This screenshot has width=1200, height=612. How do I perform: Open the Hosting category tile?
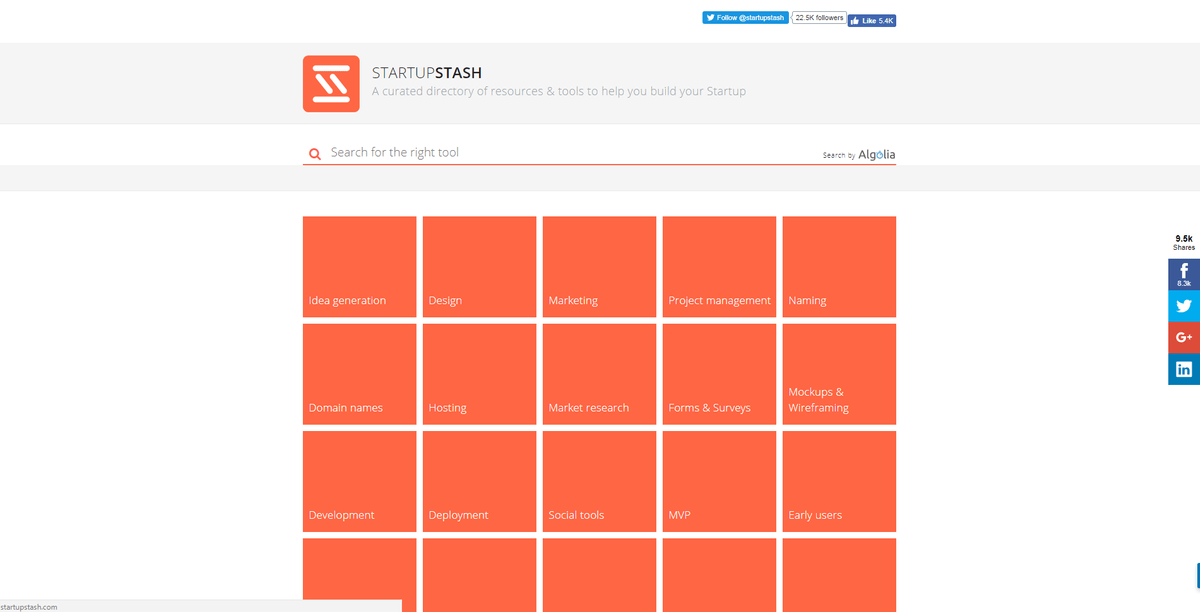[480, 374]
